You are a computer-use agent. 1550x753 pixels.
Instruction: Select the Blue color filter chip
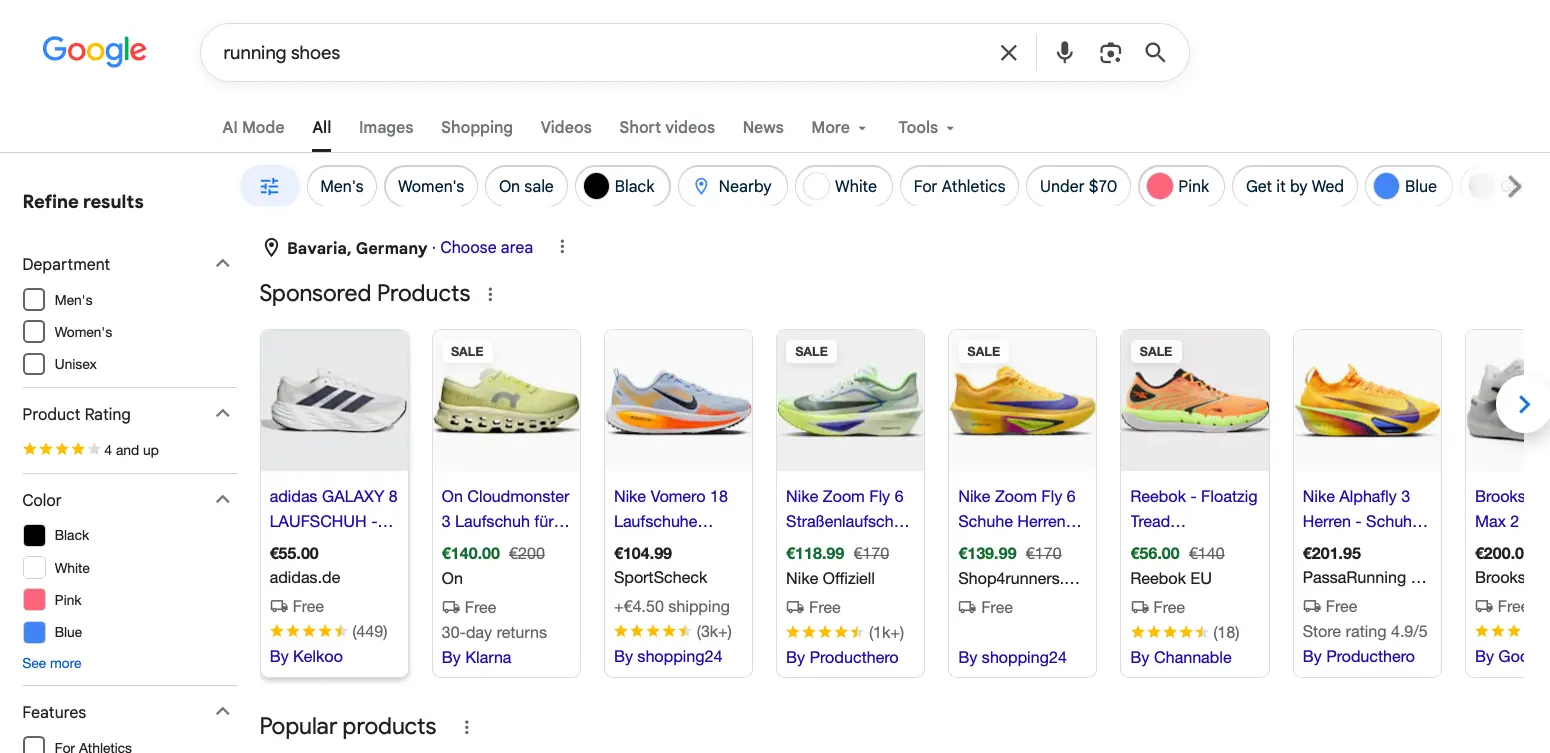[1408, 186]
